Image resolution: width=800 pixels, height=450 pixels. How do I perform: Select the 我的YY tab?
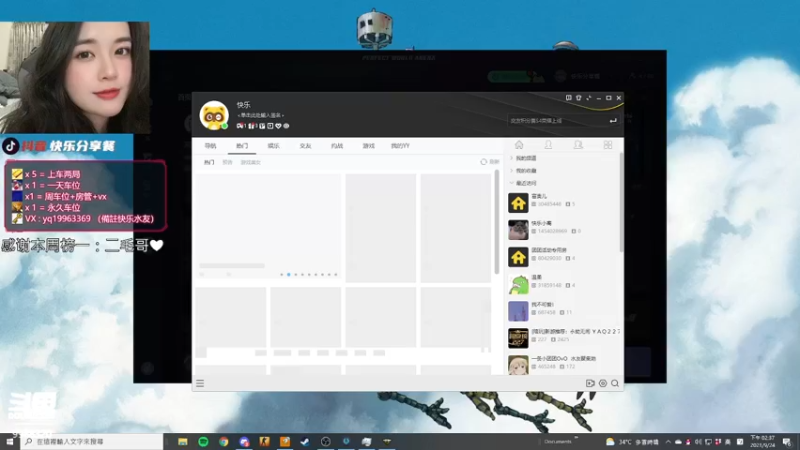400,146
